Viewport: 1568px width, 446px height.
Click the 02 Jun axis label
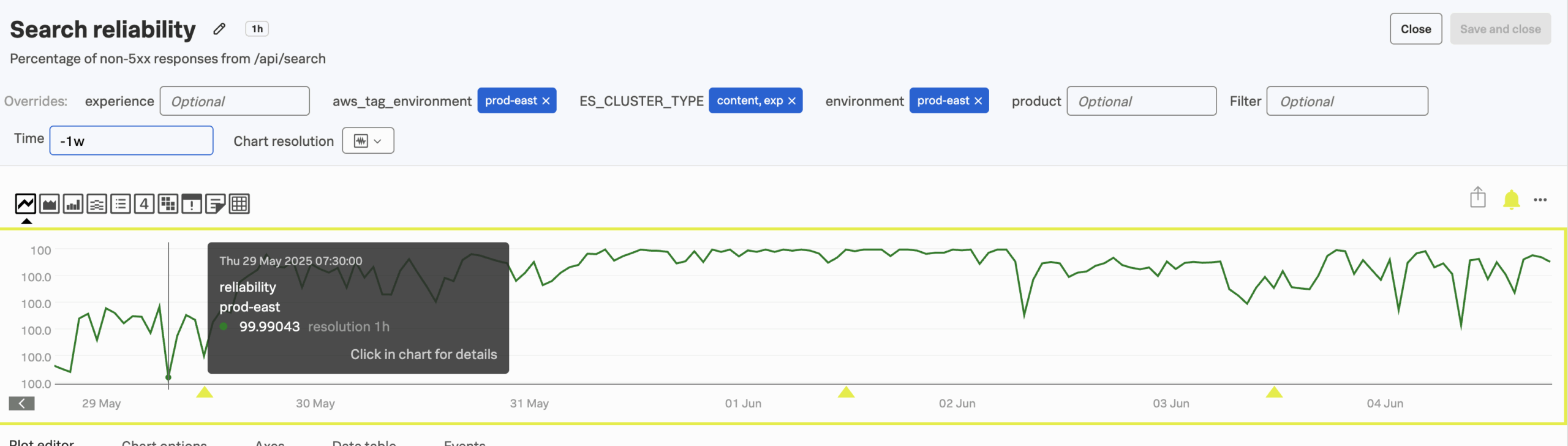coord(957,404)
